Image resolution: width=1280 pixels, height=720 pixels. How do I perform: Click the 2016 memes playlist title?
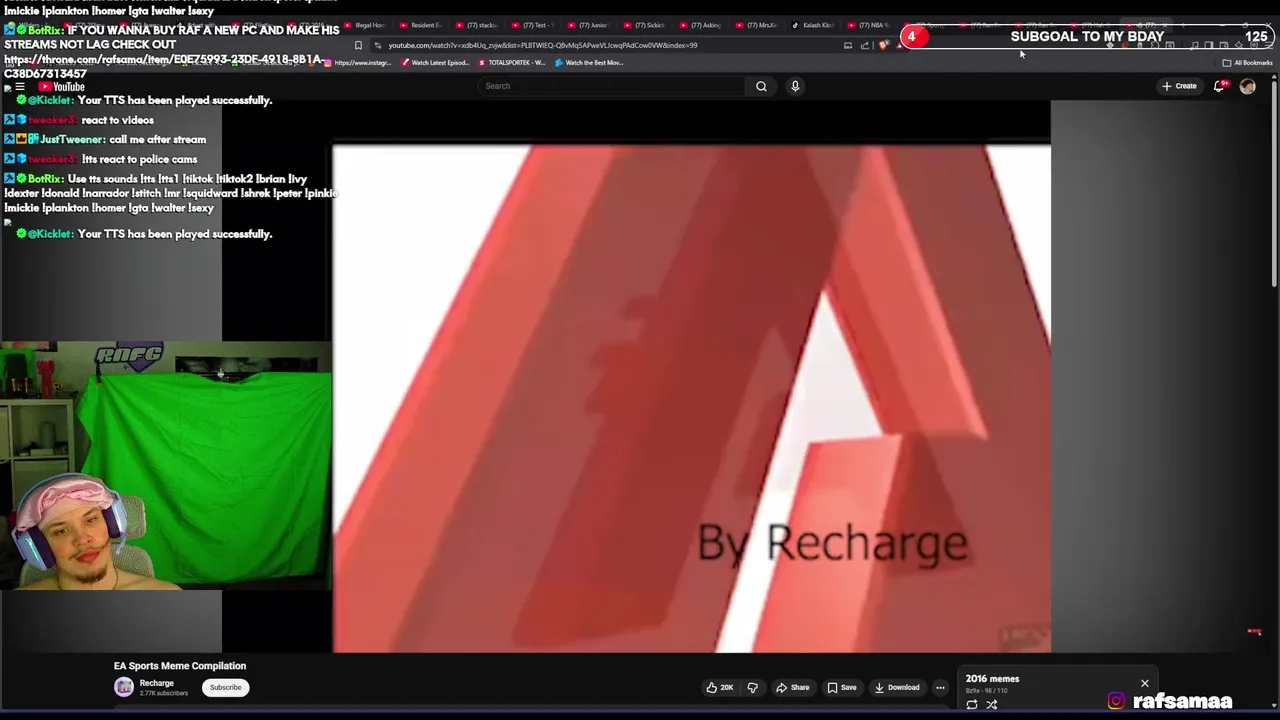click(x=992, y=678)
